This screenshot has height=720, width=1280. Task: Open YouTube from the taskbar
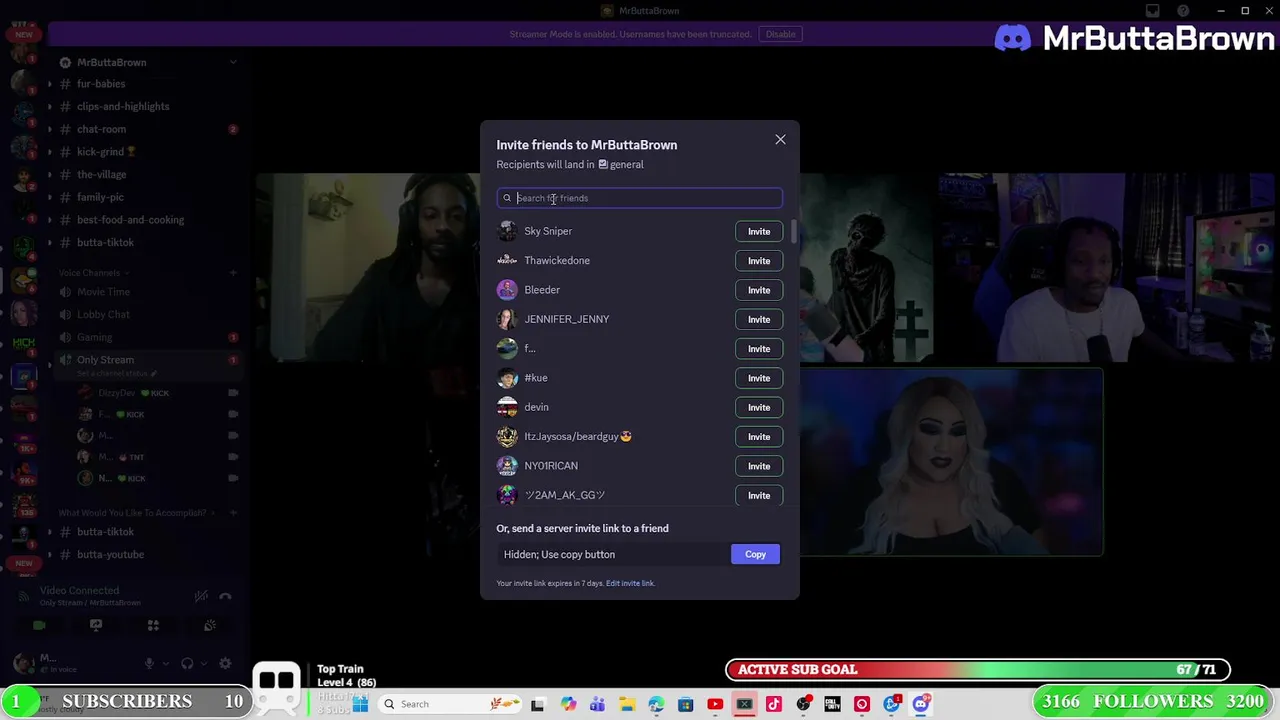click(715, 704)
